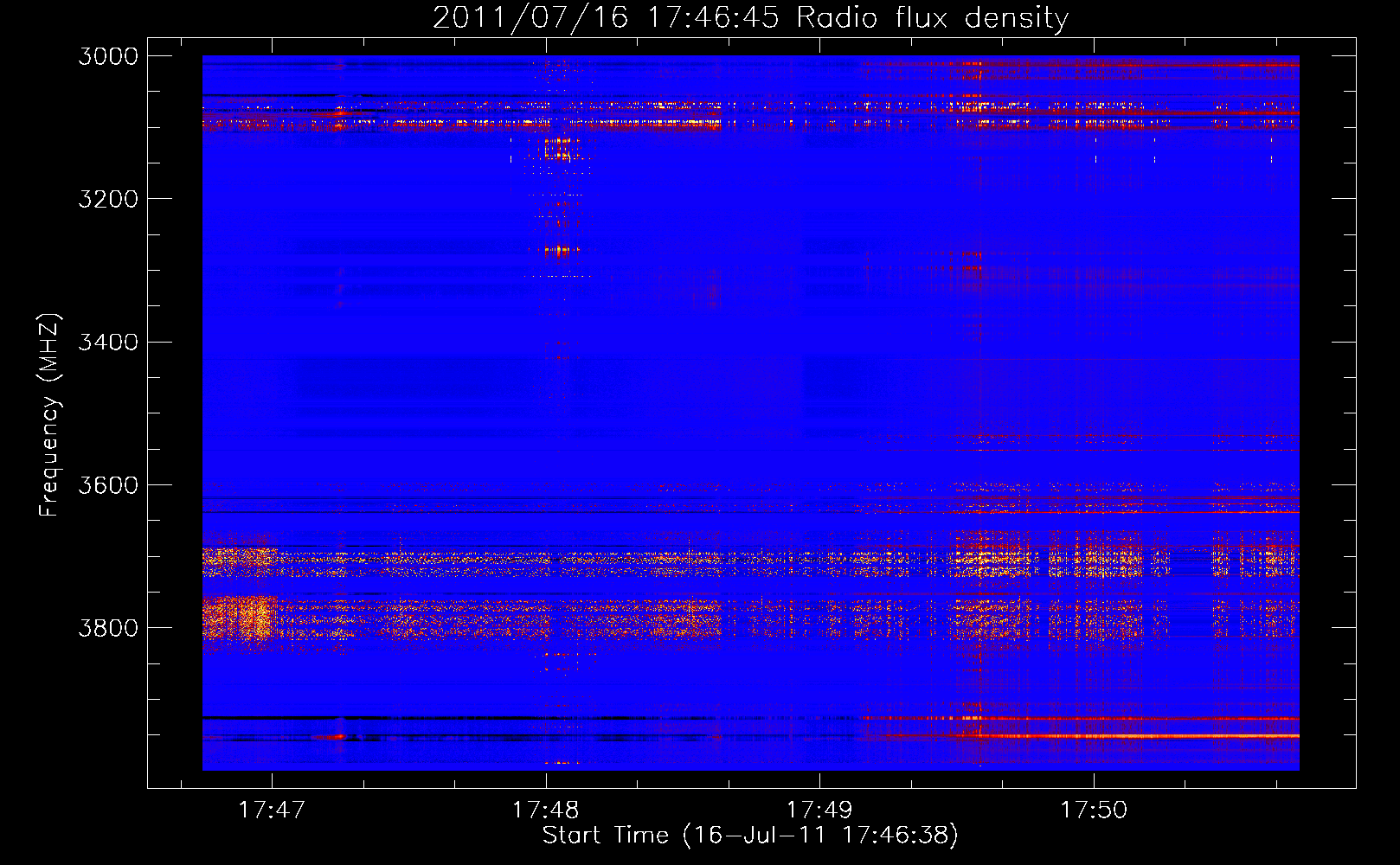Click the 17:49 time tick label

[819, 811]
